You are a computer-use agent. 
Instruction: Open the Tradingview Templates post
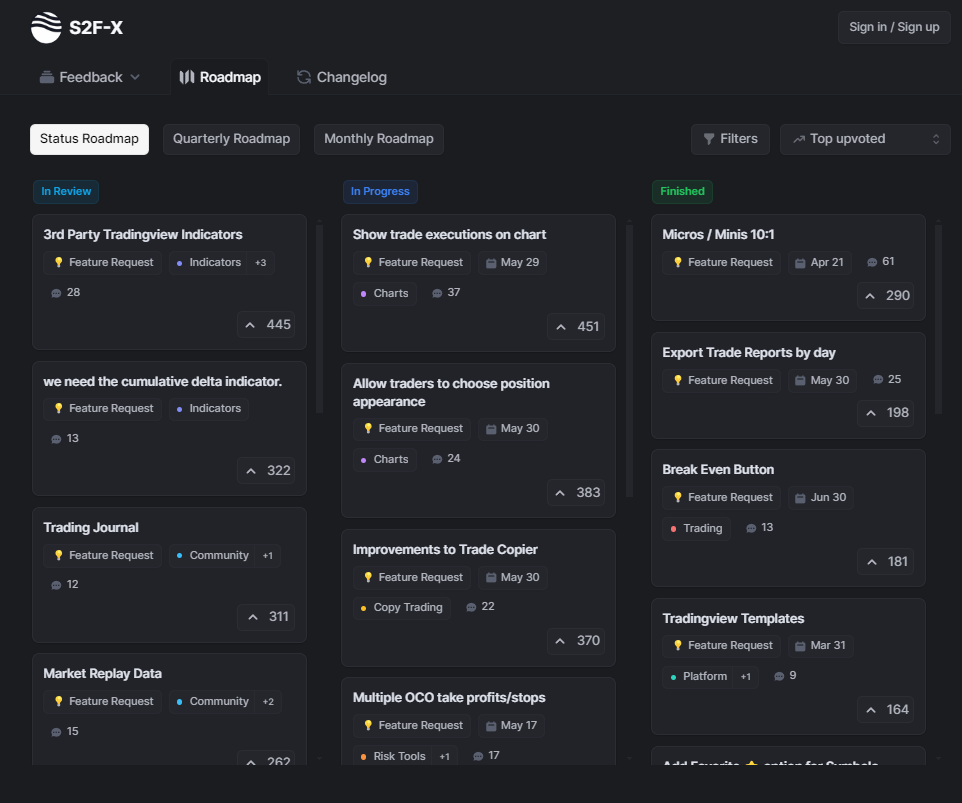[733, 618]
